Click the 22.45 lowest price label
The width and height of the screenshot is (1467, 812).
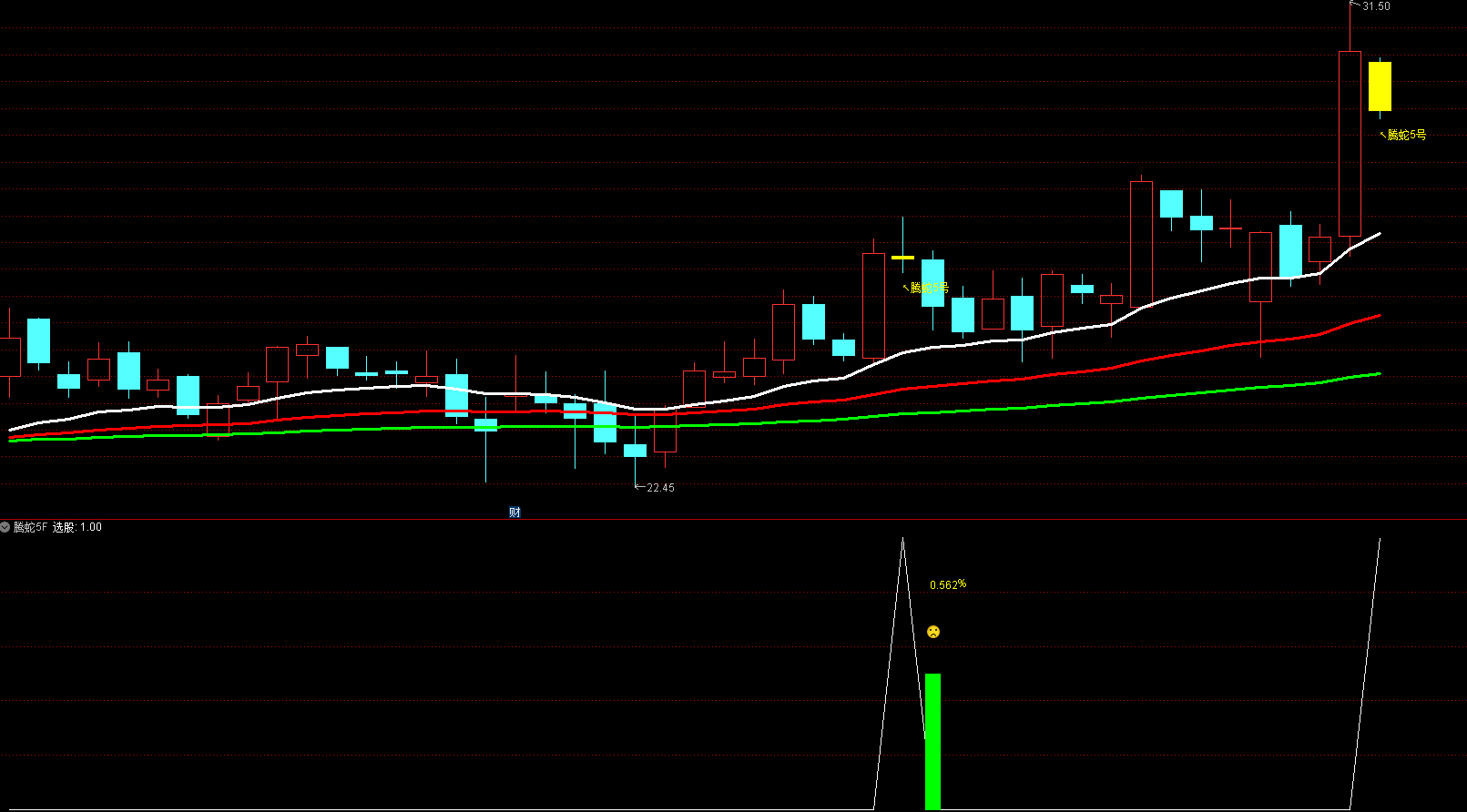pyautogui.click(x=660, y=488)
